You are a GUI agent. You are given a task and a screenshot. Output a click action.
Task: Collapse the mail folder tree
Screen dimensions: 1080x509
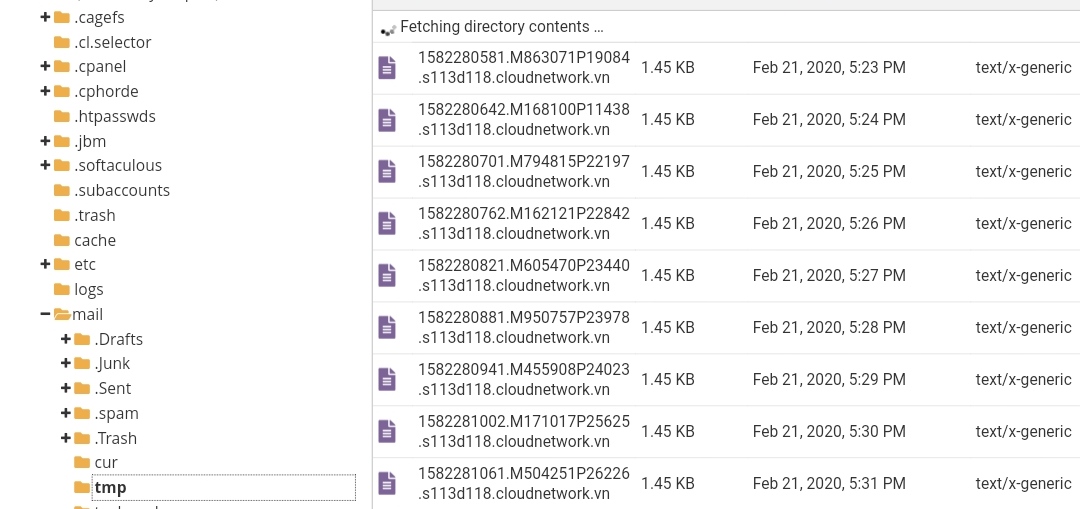45,314
